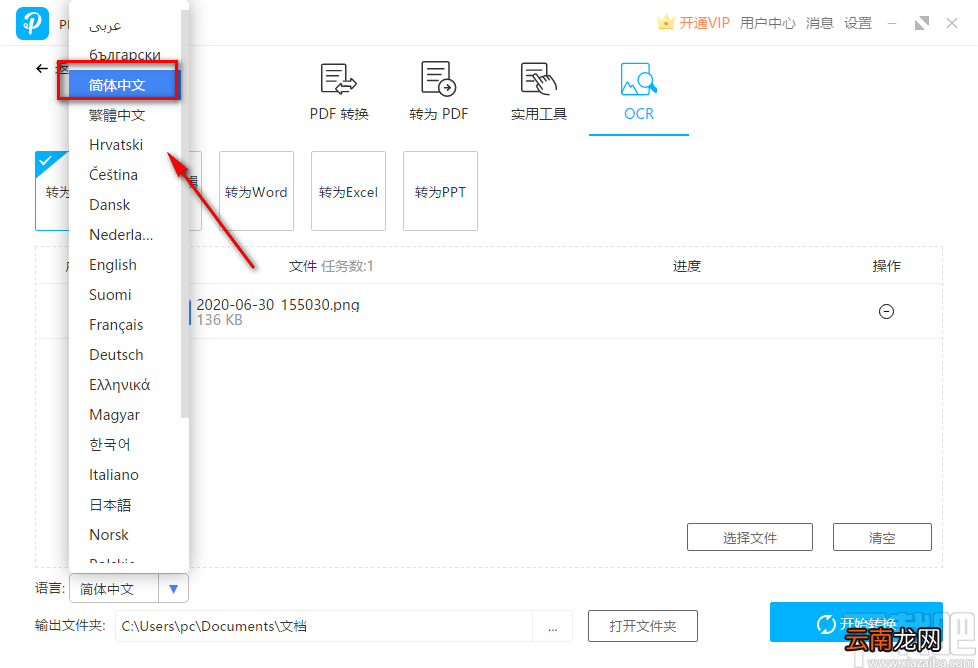Viewport: 978px width, 668px height.
Task: Choose 한국어 in language list
Action: (x=125, y=445)
